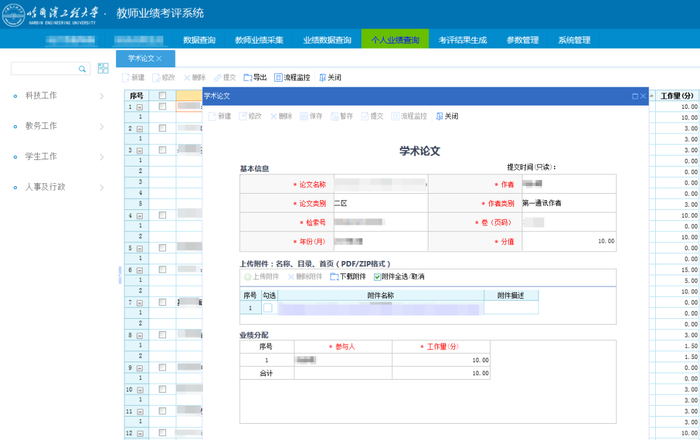Click the search magnifier icon in sidebar

tap(82, 69)
